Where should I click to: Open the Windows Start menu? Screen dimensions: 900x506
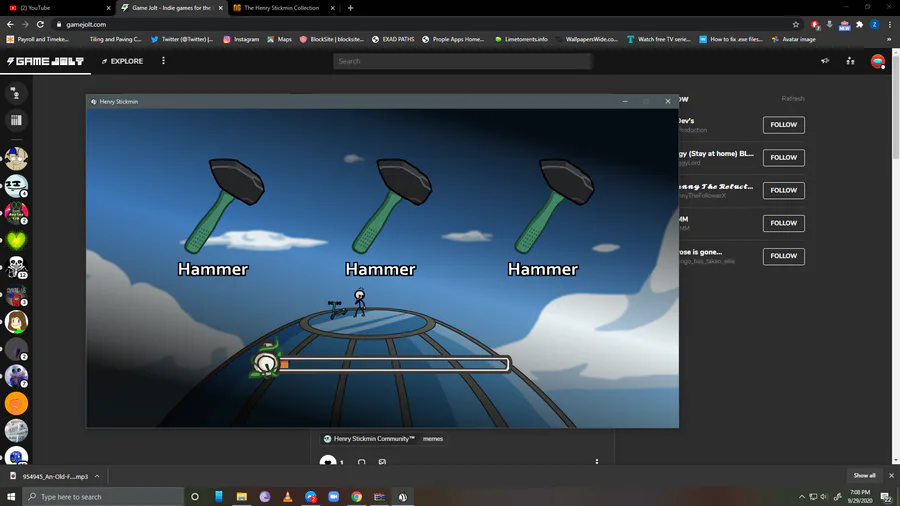tap(11, 497)
